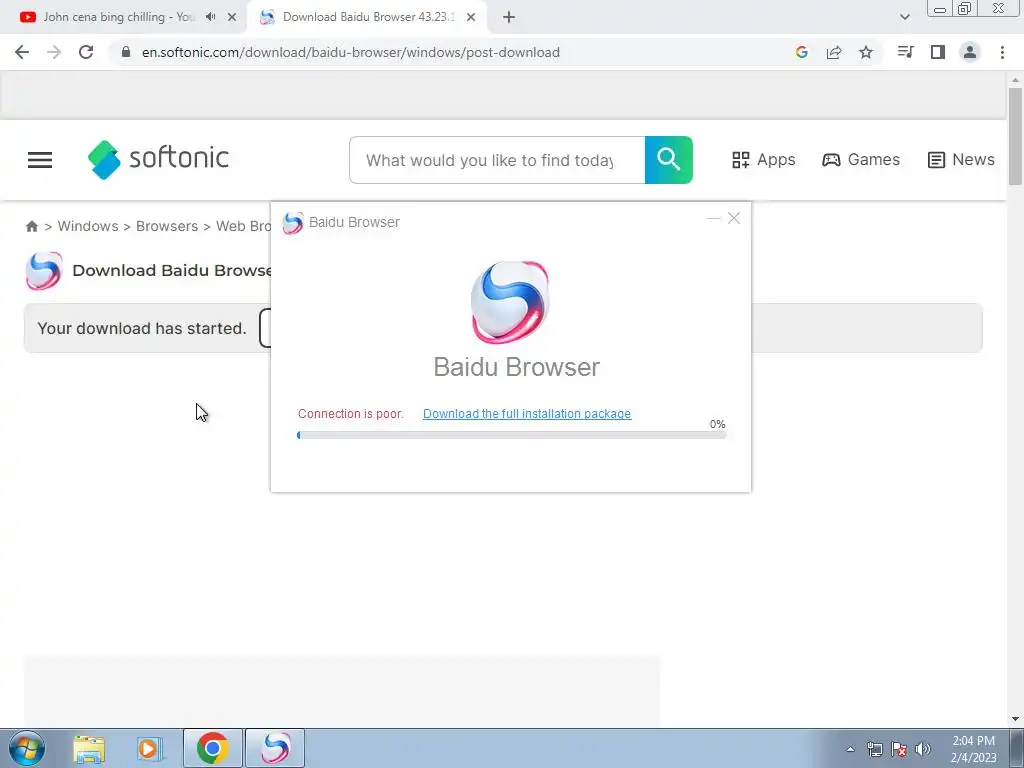Click the green search magnifier button
Image resolution: width=1024 pixels, height=768 pixels.
(x=669, y=160)
